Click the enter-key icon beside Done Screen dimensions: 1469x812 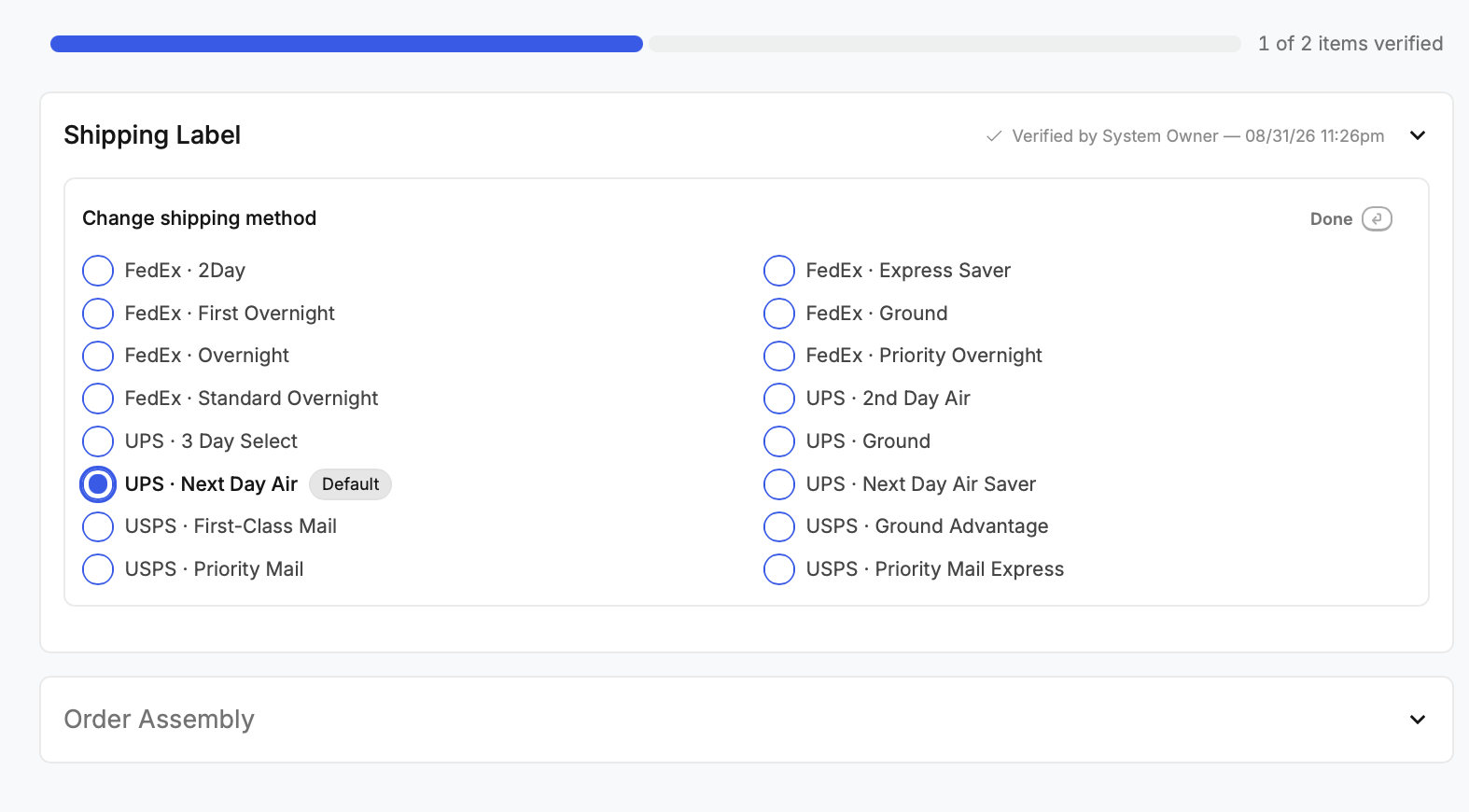[x=1377, y=218]
